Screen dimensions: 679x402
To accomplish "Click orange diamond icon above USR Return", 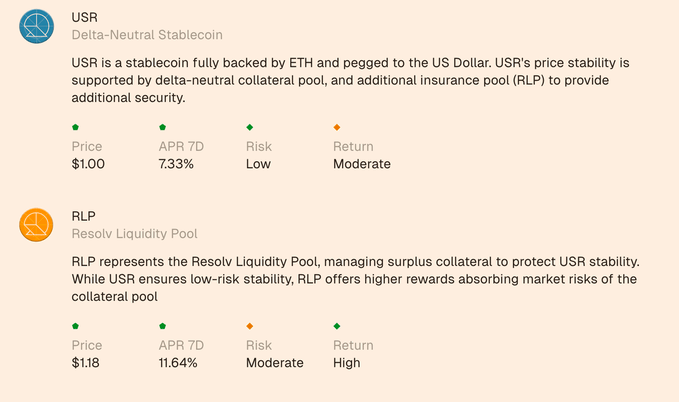I will 336,127.
